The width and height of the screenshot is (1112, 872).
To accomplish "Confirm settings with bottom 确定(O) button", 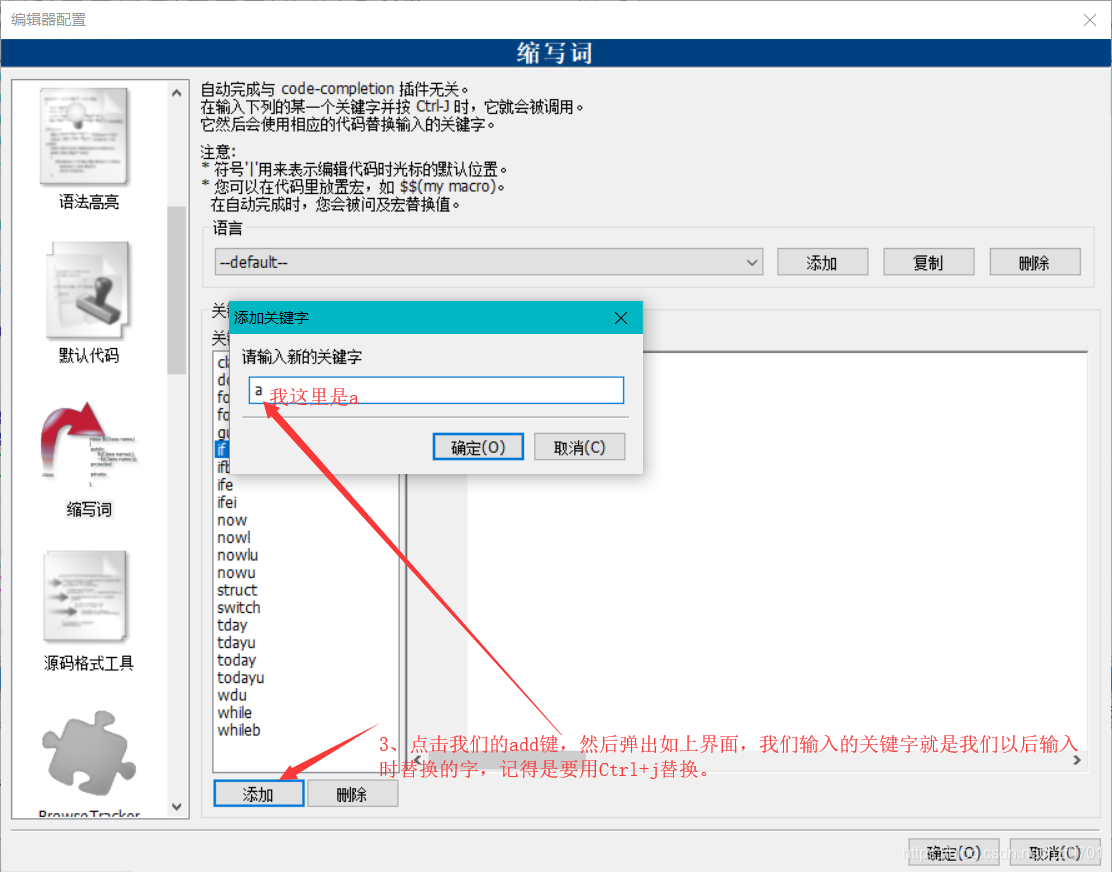I will [954, 852].
